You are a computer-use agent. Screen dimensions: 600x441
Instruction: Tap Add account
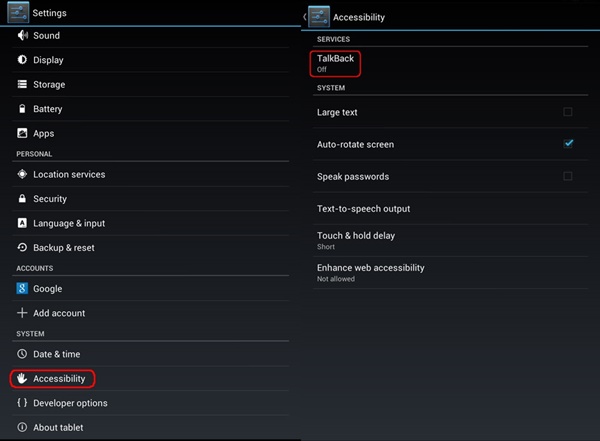coord(150,313)
